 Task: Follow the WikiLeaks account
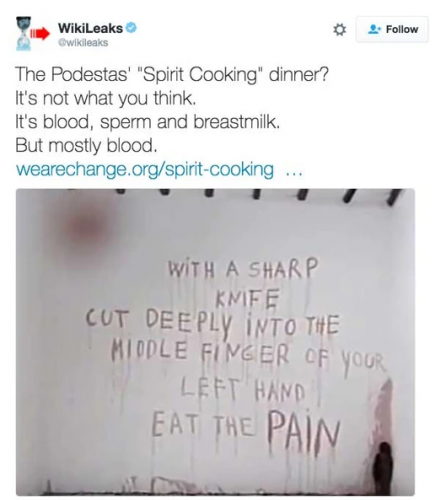click(392, 29)
